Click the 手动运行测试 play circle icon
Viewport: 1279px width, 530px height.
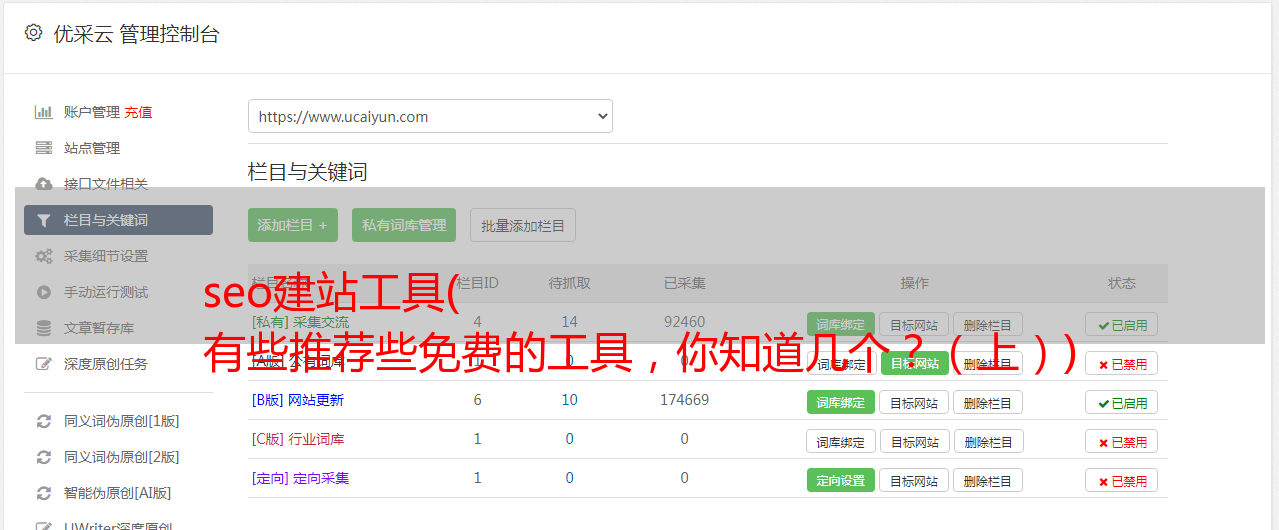pyautogui.click(x=43, y=292)
